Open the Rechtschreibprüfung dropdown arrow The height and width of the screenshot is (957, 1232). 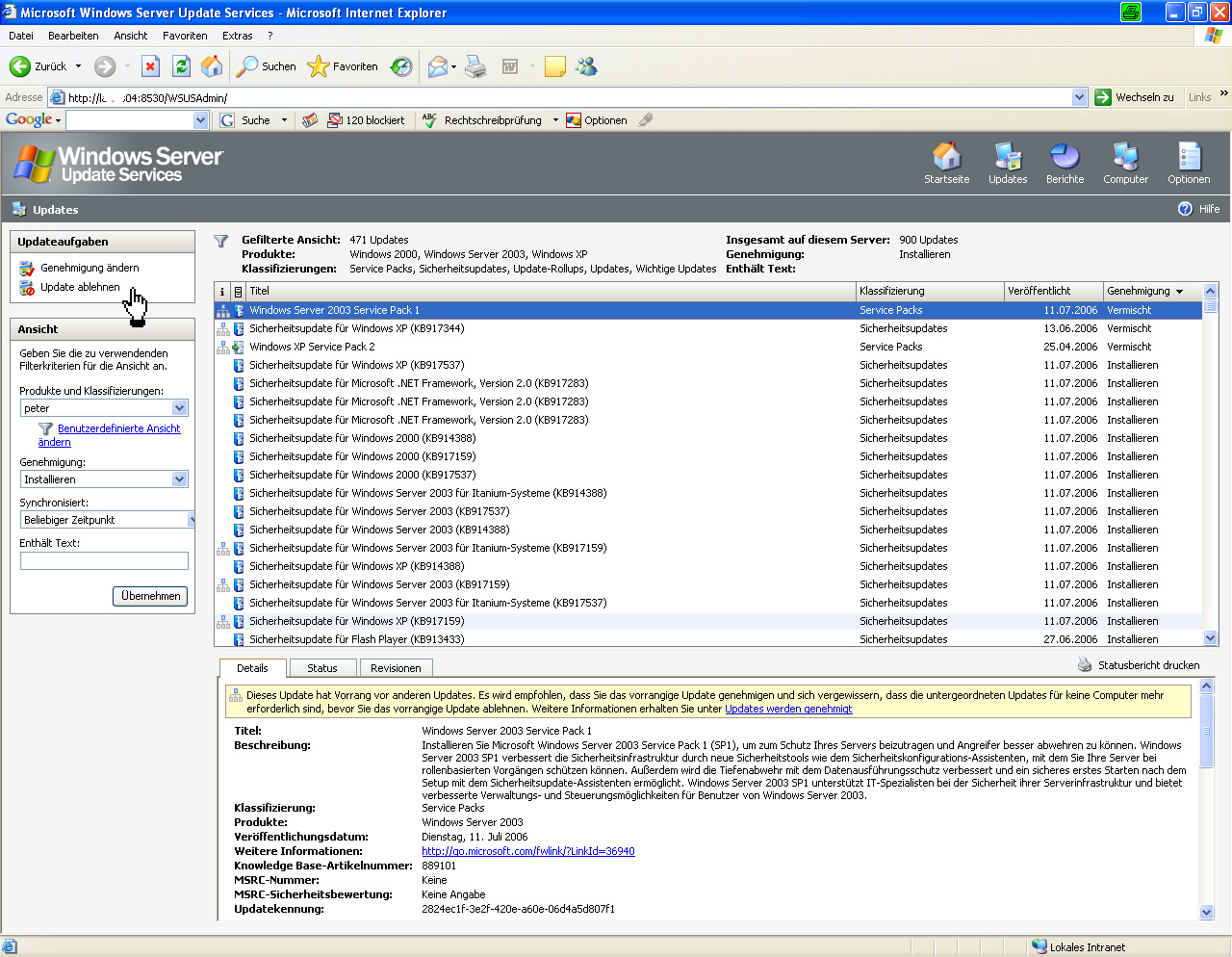pos(555,120)
